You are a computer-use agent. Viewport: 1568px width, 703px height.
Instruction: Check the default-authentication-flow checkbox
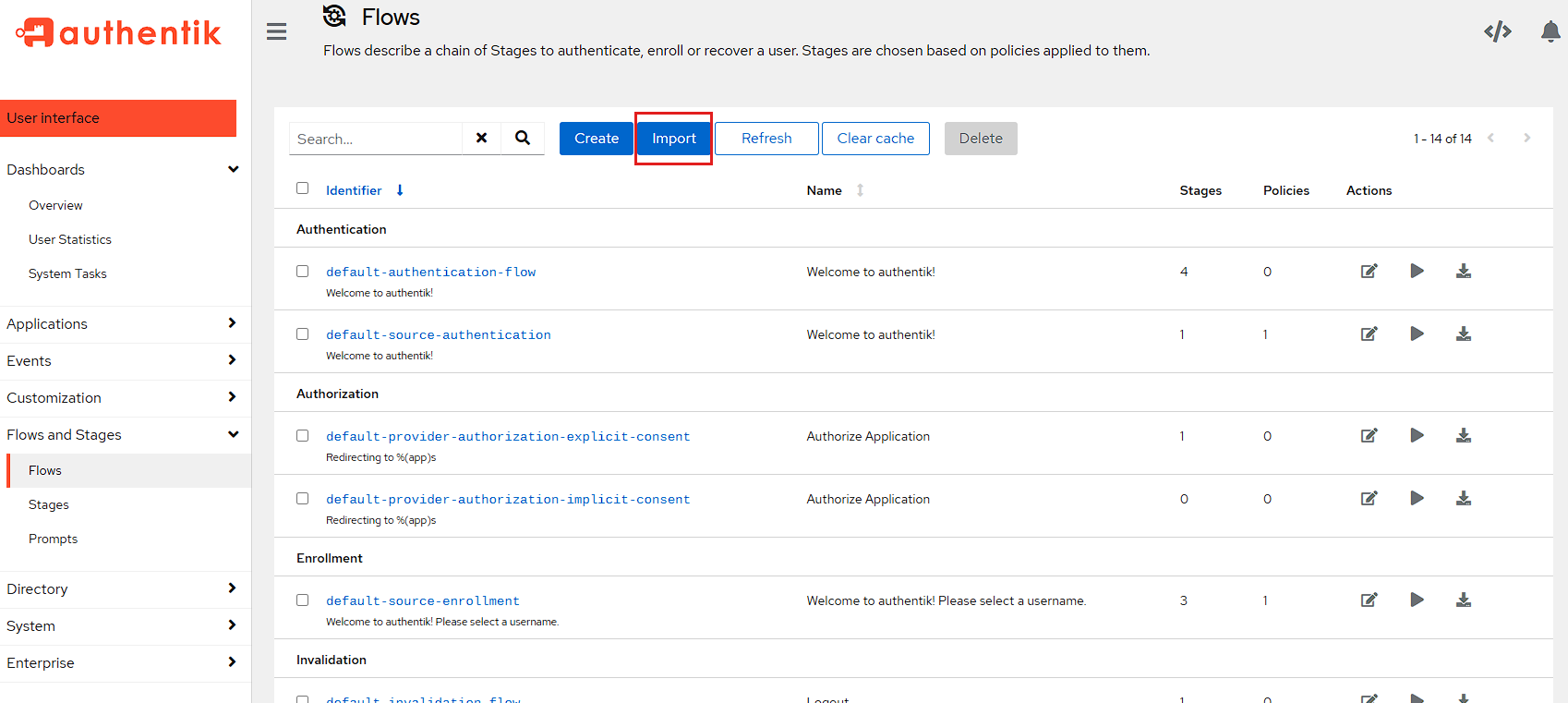click(302, 272)
